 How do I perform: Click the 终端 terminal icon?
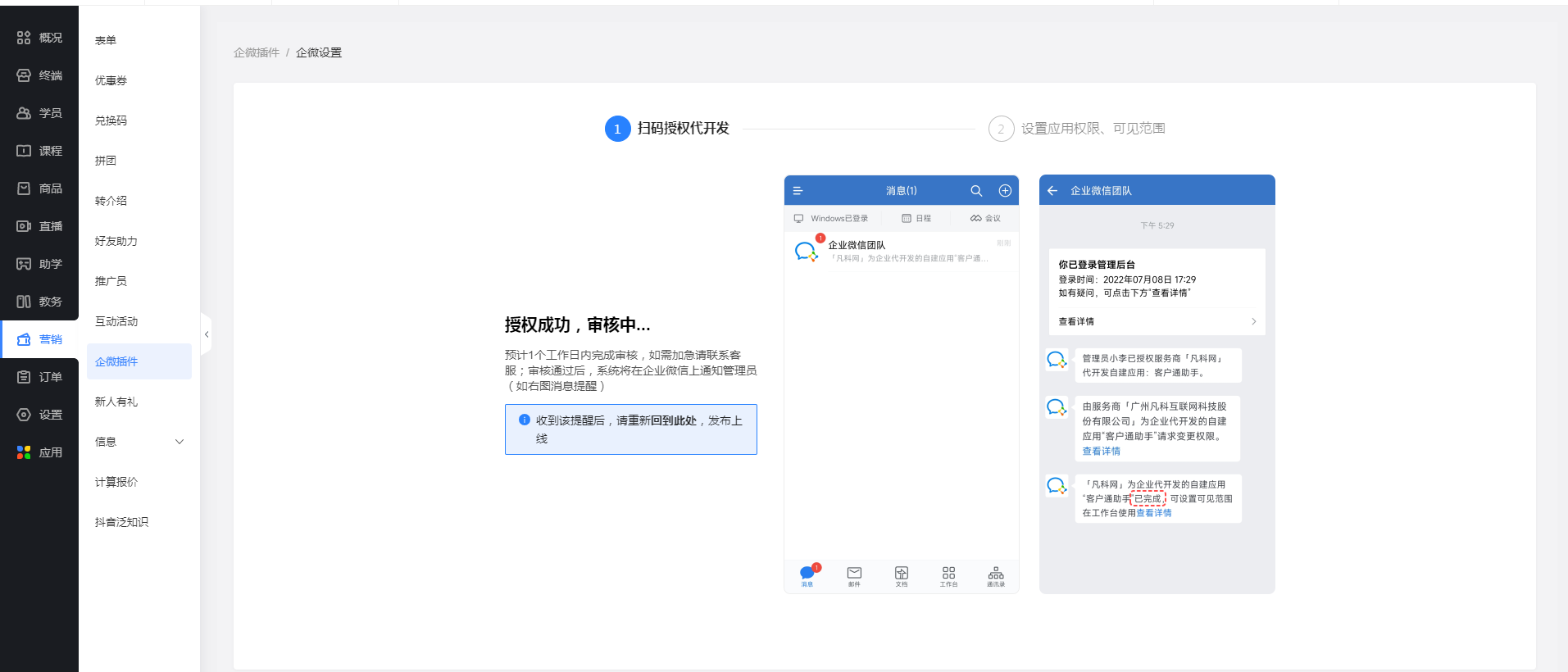coord(24,75)
